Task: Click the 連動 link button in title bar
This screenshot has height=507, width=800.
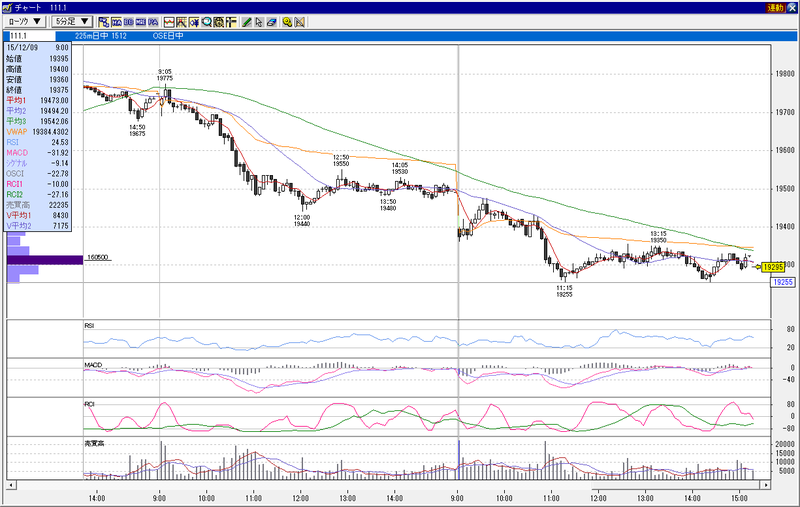Action: click(x=775, y=8)
